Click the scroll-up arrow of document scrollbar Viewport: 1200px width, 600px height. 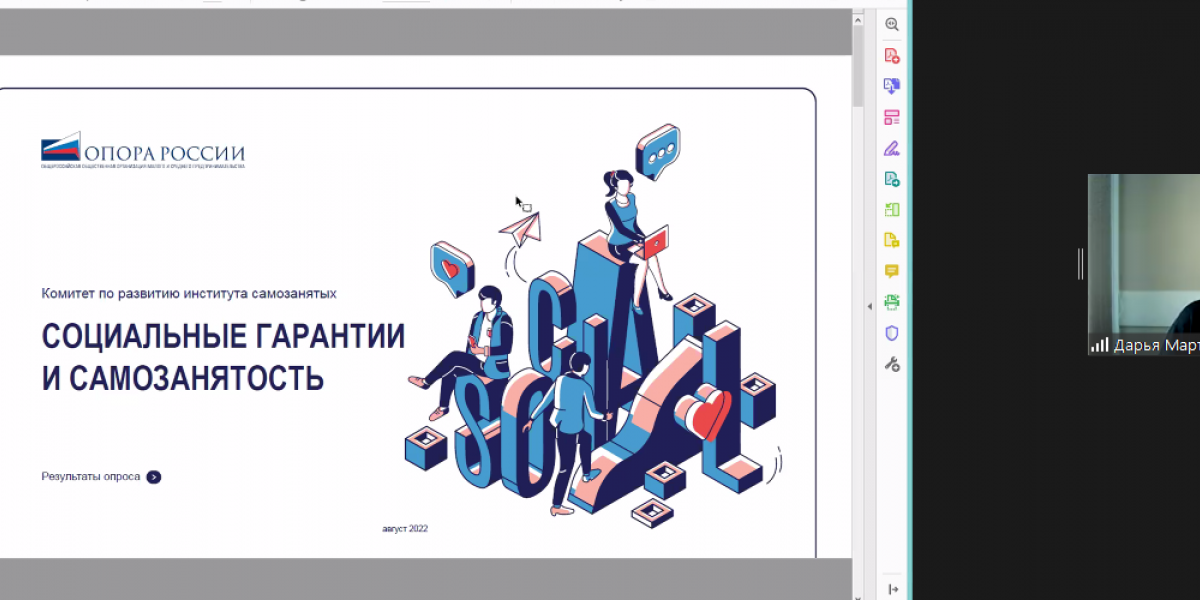click(858, 17)
